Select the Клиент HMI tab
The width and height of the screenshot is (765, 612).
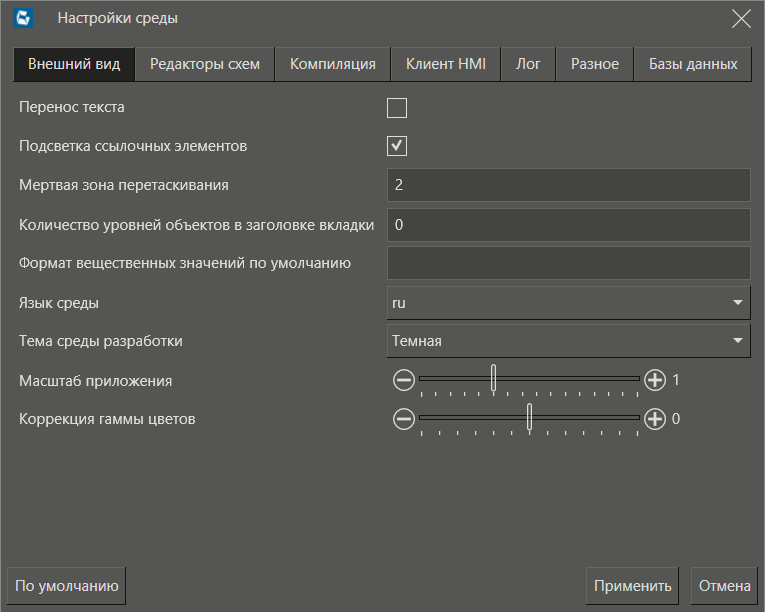445,64
